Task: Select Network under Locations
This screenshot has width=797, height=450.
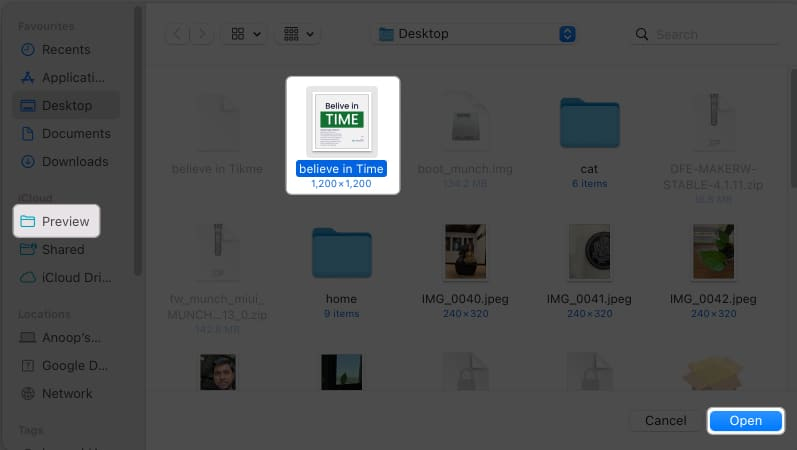Action: point(67,394)
